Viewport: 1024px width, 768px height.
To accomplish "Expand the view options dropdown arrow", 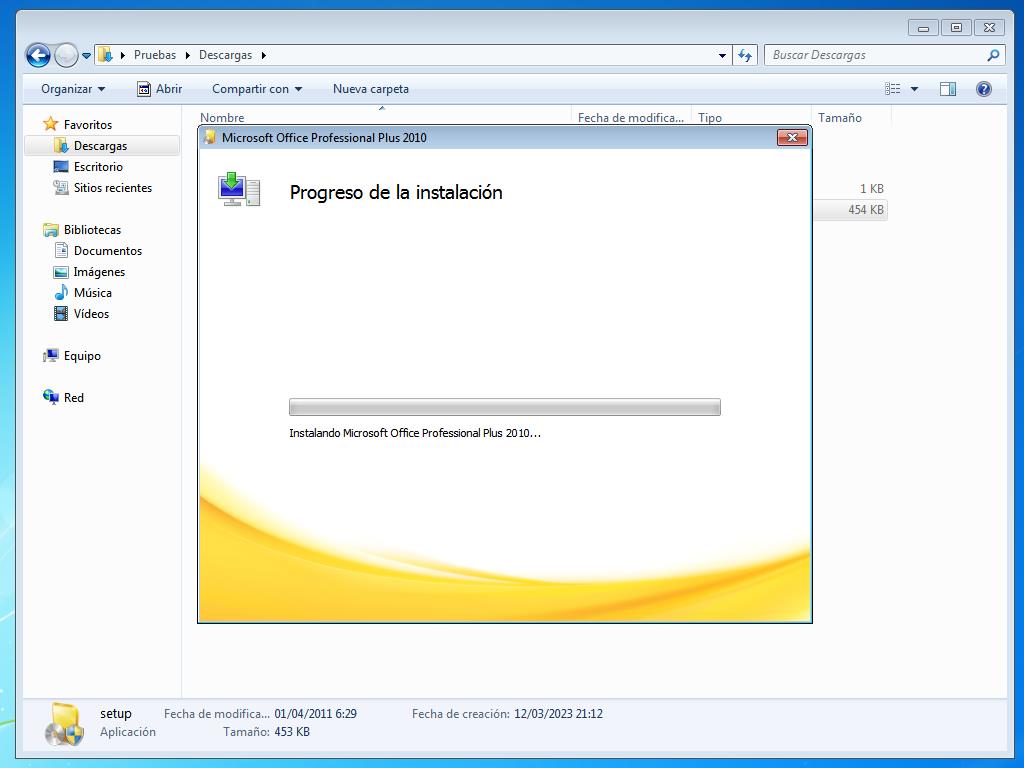I will click(914, 89).
